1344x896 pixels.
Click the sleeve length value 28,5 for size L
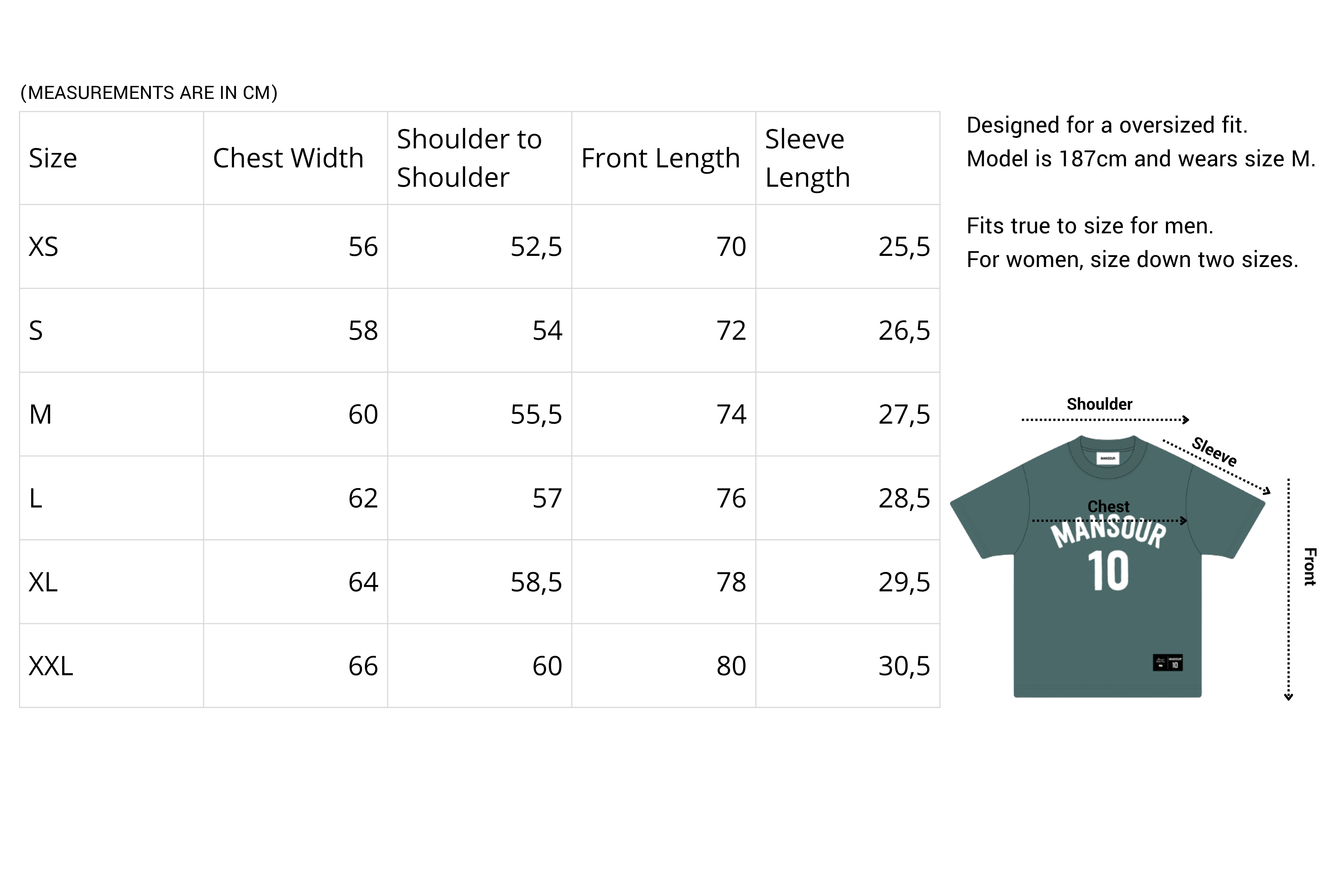(904, 498)
